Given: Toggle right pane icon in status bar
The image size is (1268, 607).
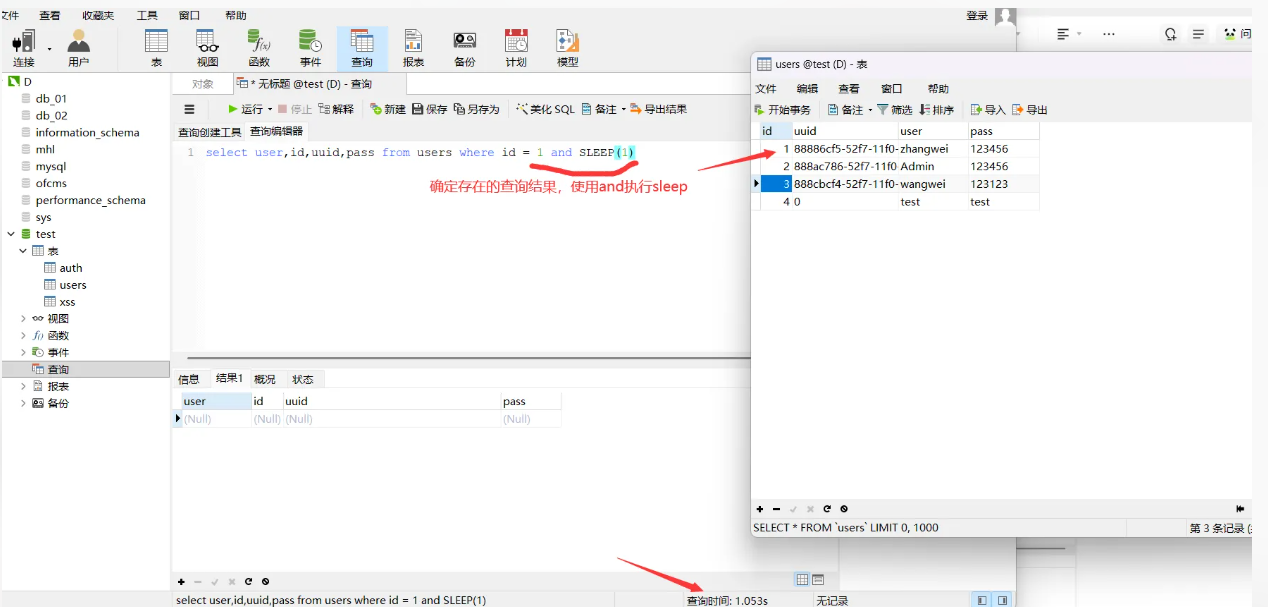Looking at the screenshot, I should point(1002,600).
